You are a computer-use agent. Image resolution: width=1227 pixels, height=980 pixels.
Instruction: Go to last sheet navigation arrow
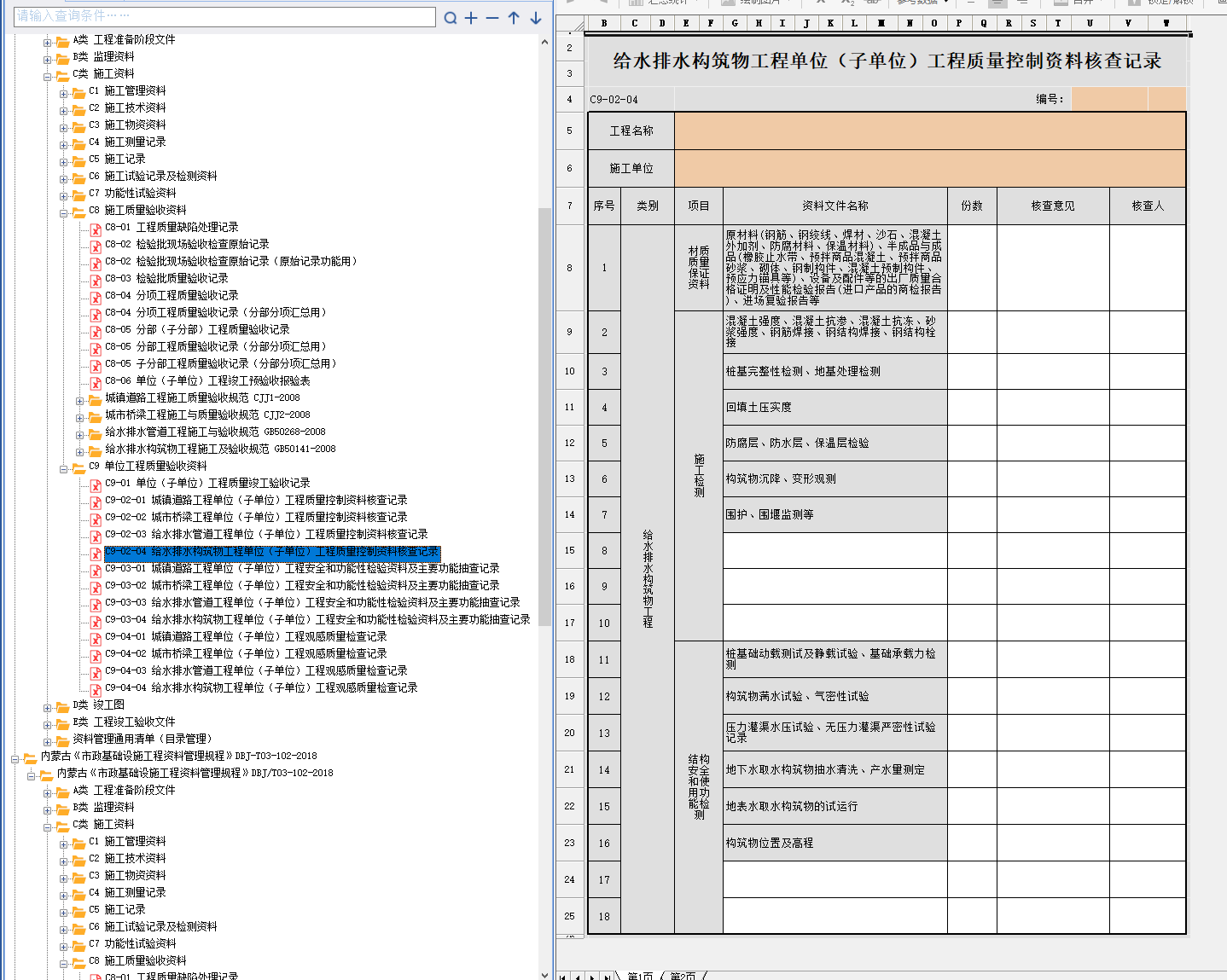(607, 976)
